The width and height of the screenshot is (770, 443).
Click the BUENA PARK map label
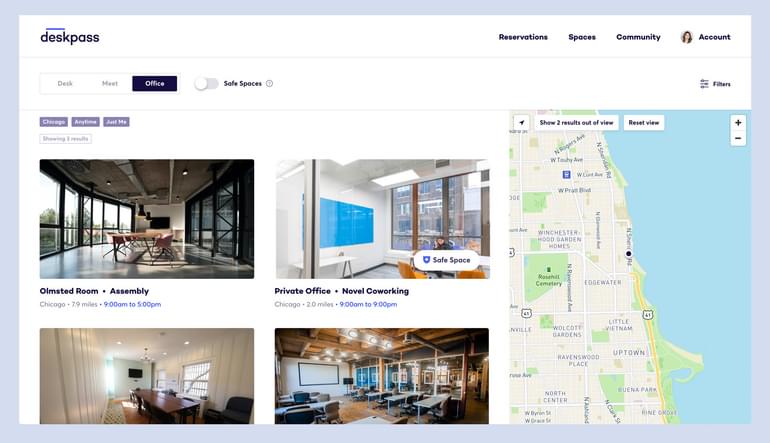coord(637,389)
